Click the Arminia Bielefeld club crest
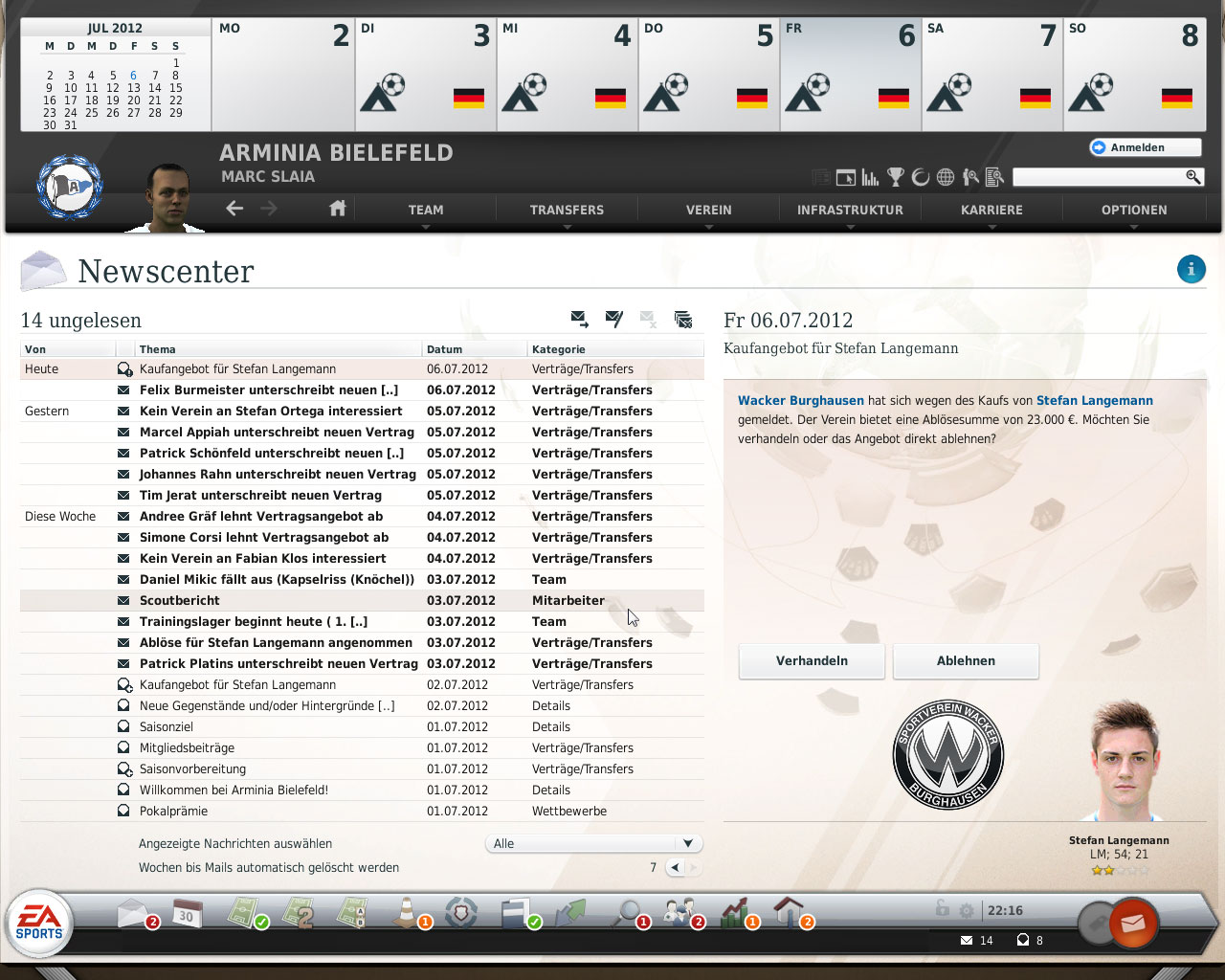1225x980 pixels. [x=69, y=188]
